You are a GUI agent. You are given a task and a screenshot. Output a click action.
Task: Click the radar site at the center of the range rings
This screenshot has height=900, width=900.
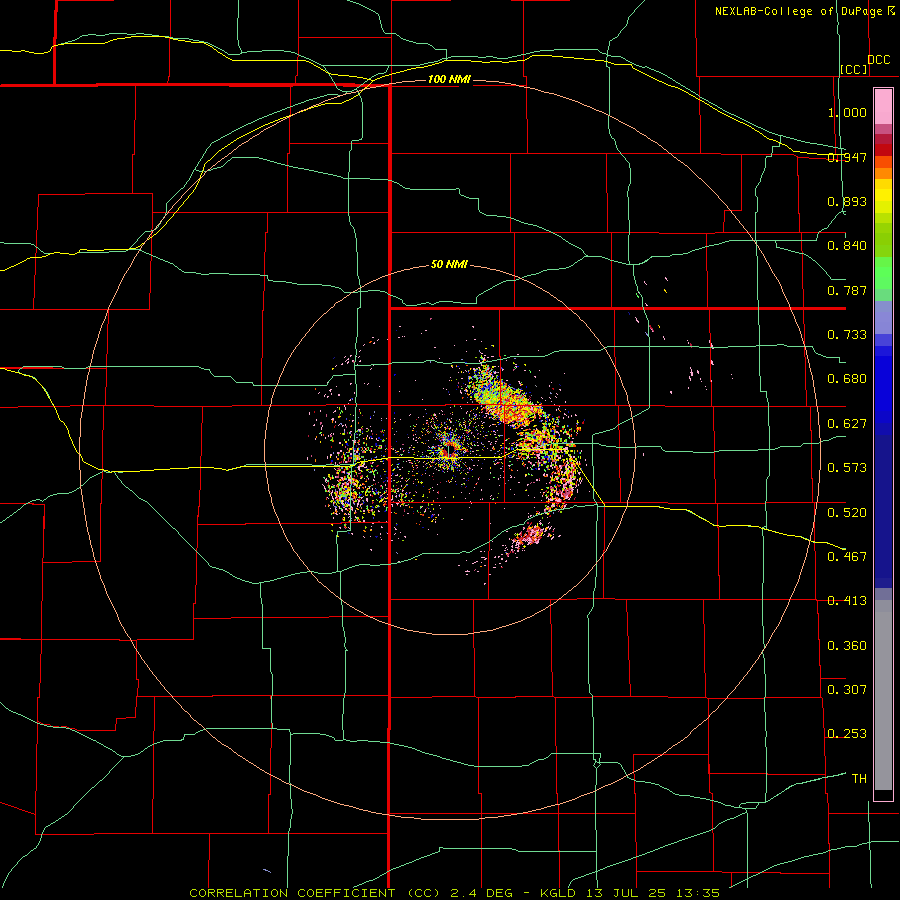(x=449, y=451)
